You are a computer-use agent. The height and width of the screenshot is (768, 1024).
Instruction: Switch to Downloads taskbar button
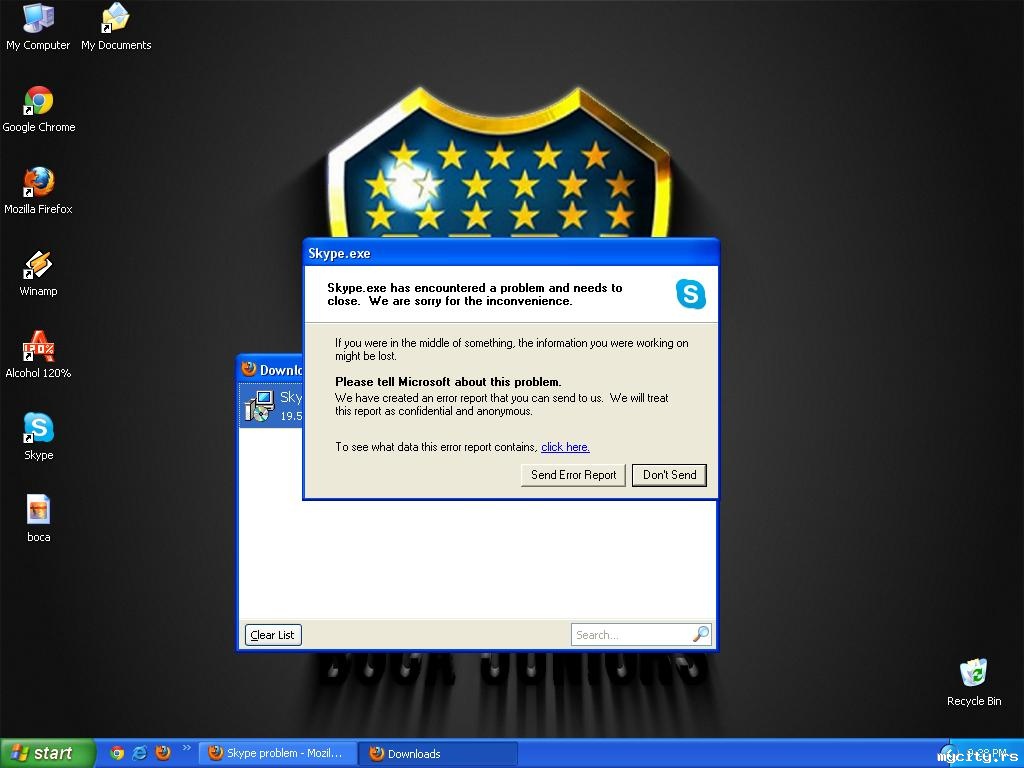(439, 754)
